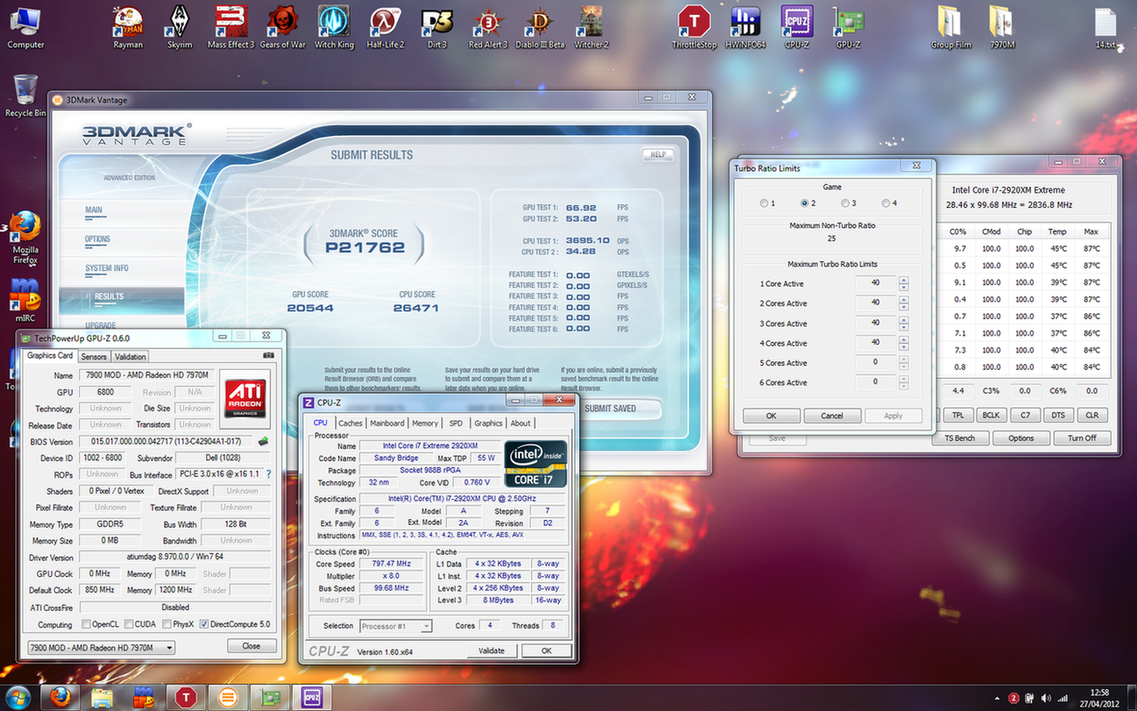The height and width of the screenshot is (711, 1137).
Task: Open the CPU-Z Processor #1 selection dropdown
Action: (x=395, y=626)
